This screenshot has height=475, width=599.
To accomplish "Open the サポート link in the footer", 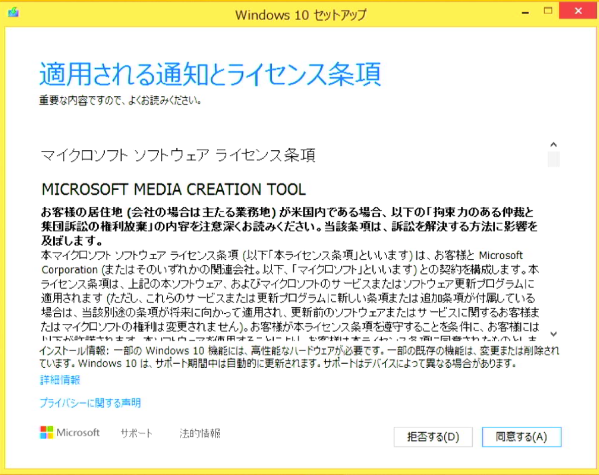I will (x=136, y=433).
